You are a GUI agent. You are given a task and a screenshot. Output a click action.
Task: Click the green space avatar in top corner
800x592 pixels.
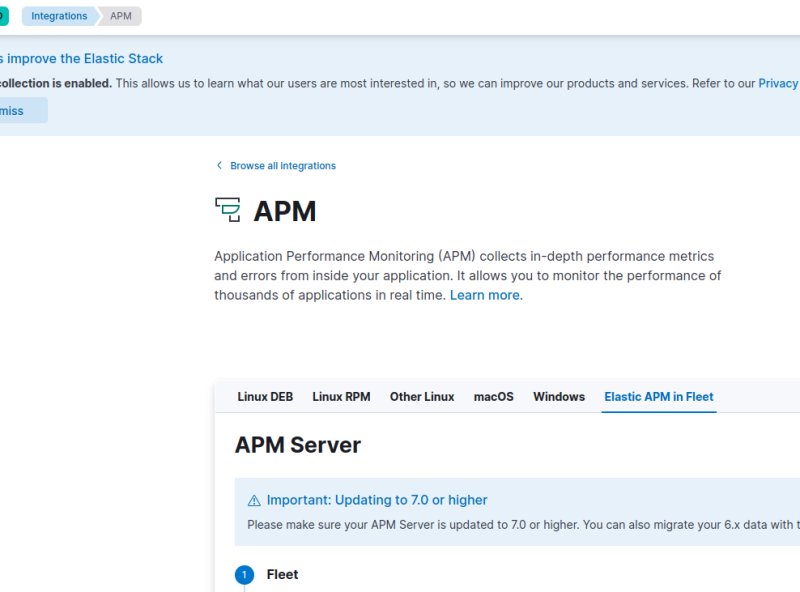click(3, 16)
